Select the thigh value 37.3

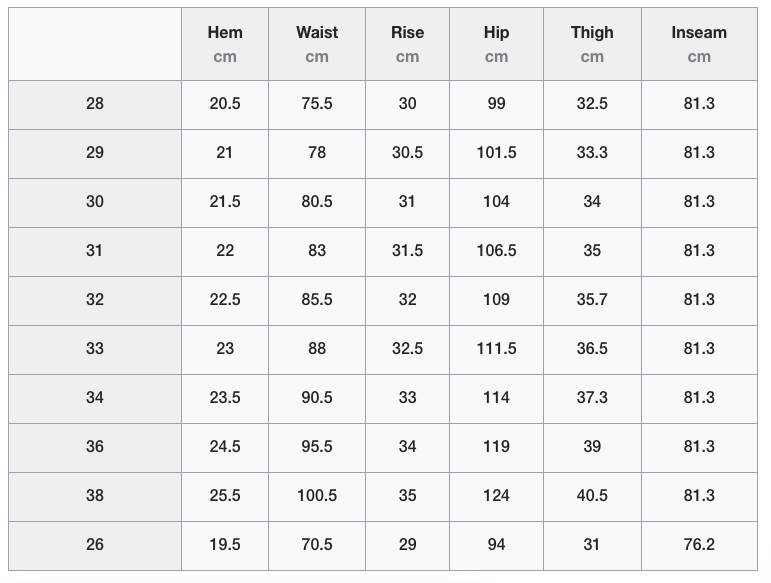(592, 398)
